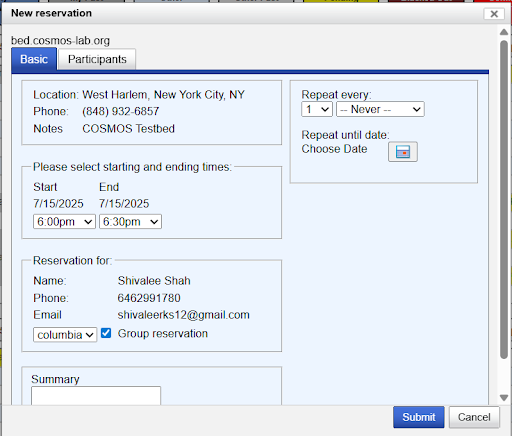Screen dimensions: 512x436
Task: Click the Choose Date label
Action: 334,149
